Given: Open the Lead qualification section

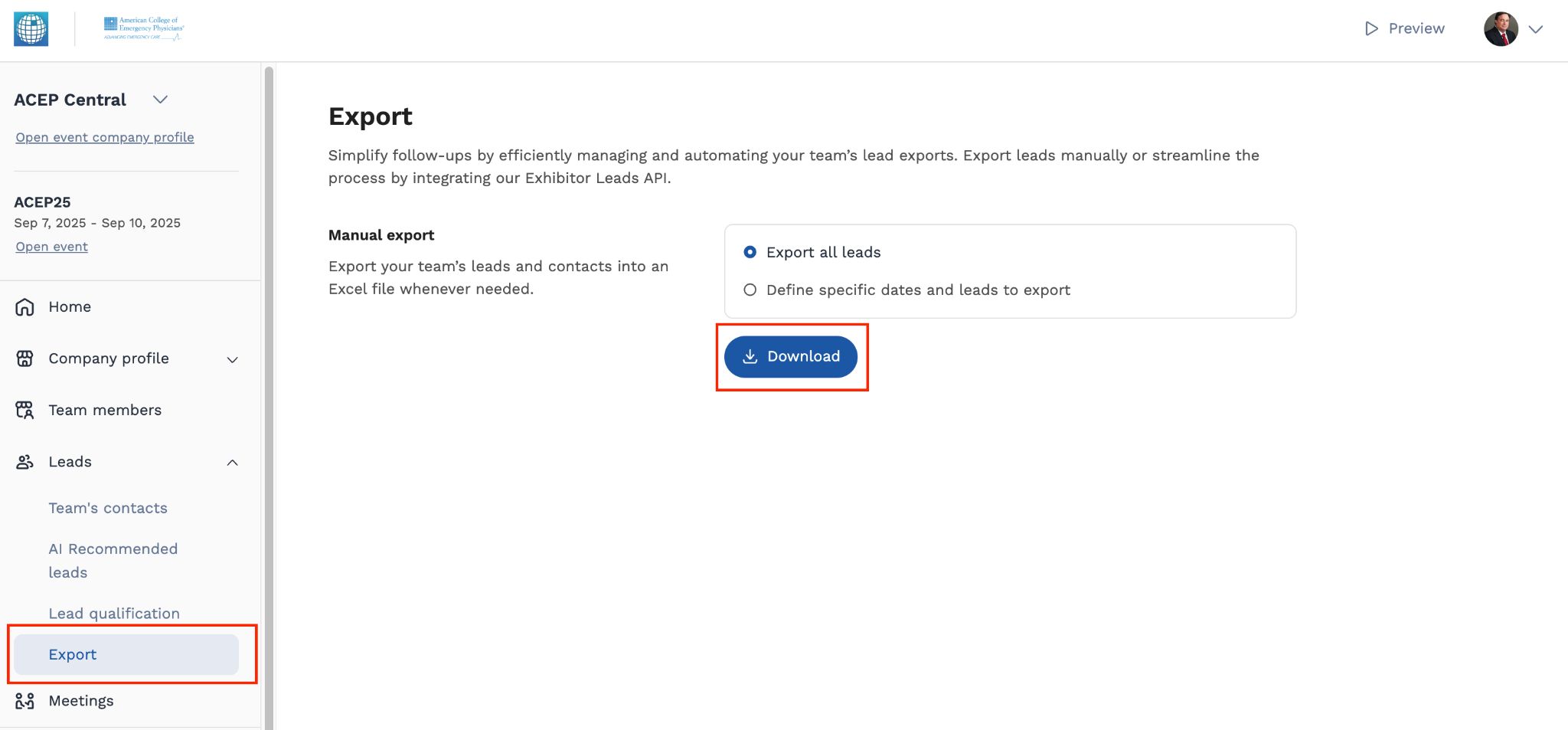Looking at the screenshot, I should 114,613.
